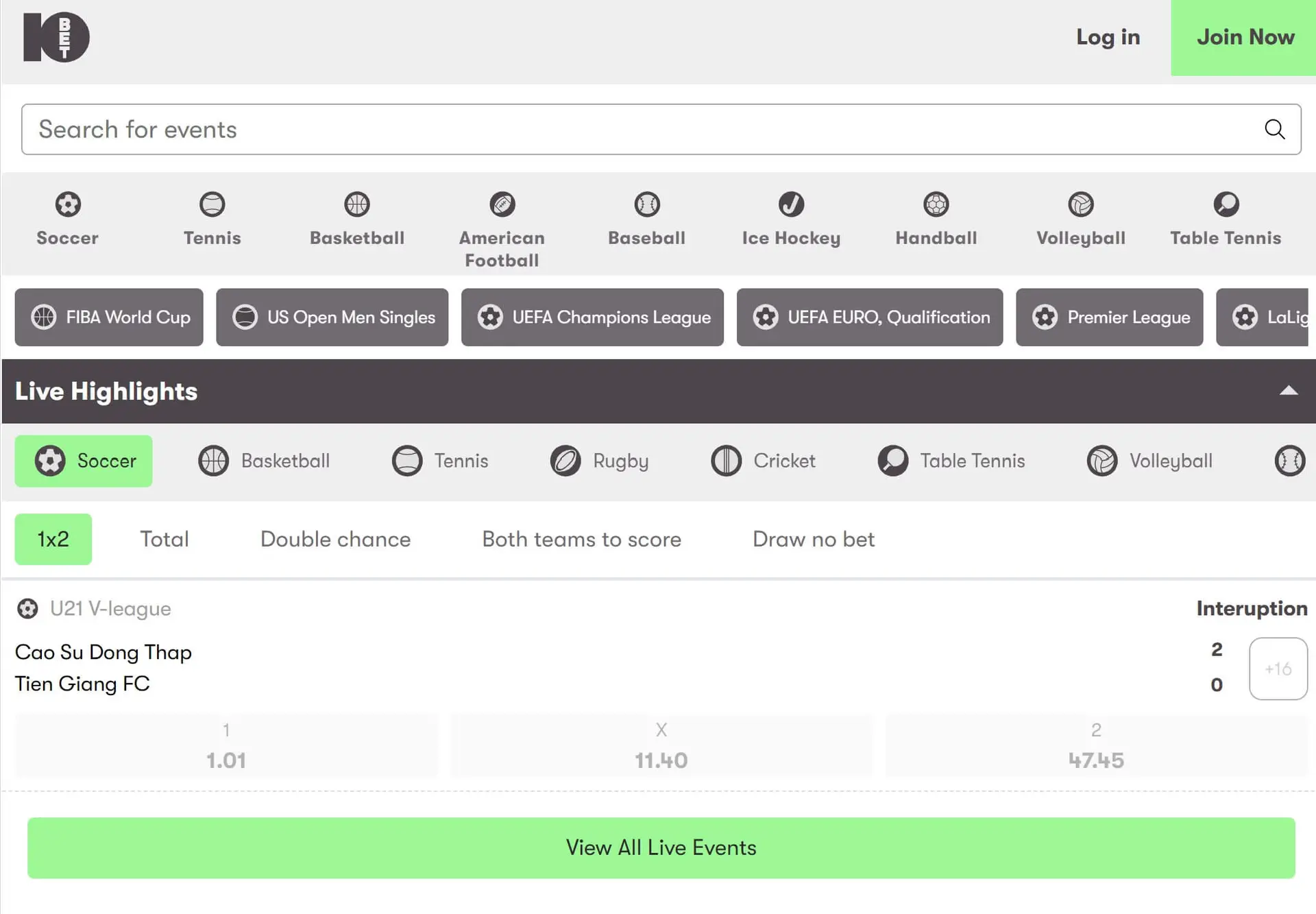The image size is (1316, 914).
Task: Open the UEFA Champions League shortcut
Action: [x=592, y=317]
